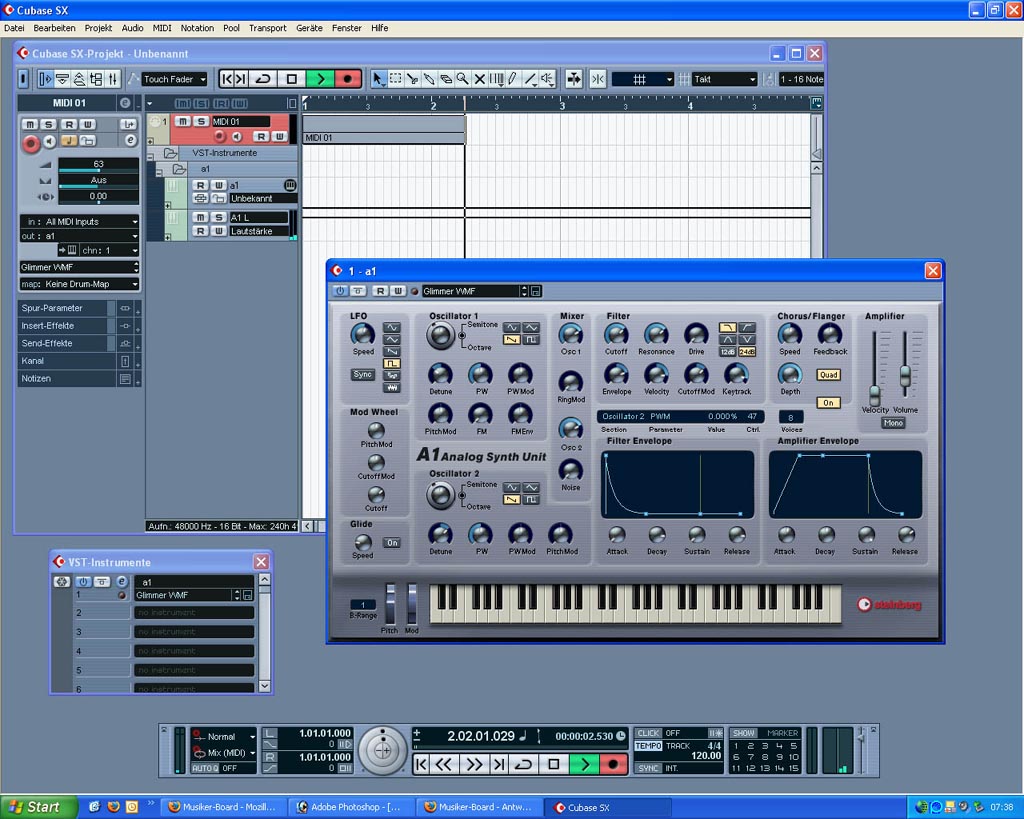Screen dimensions: 1024x819
Task: Open the Touch Fader automation mode dropdown
Action: [x=174, y=79]
